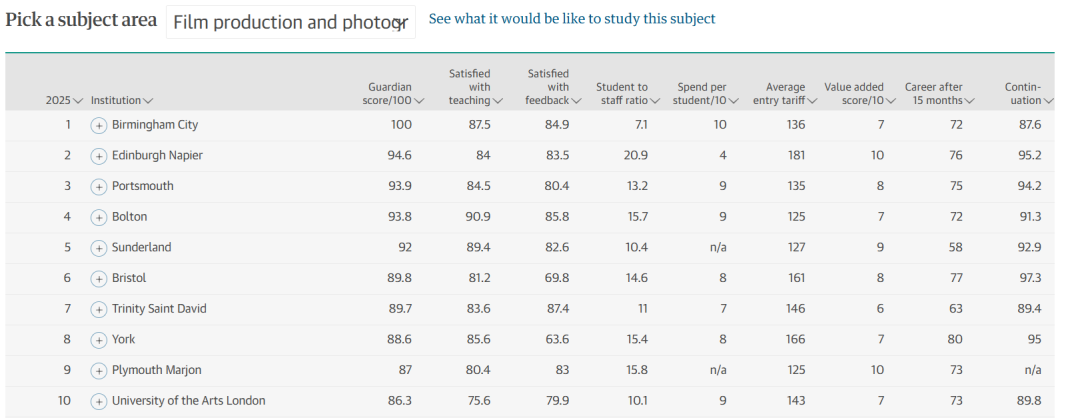This screenshot has width=1080, height=418.
Task: Click plus icon next to Bristol
Action: coord(98,279)
